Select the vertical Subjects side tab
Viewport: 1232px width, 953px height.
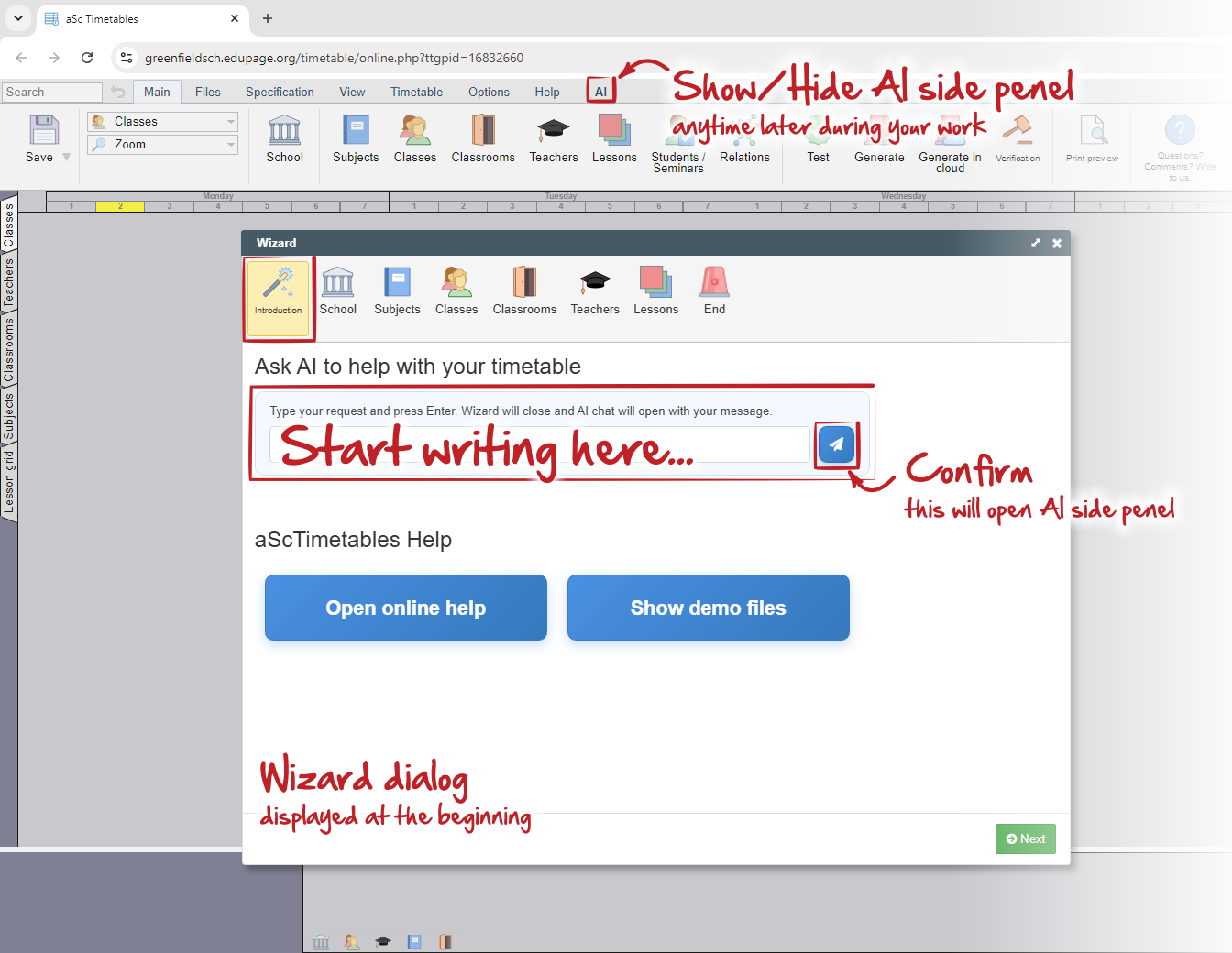click(9, 417)
